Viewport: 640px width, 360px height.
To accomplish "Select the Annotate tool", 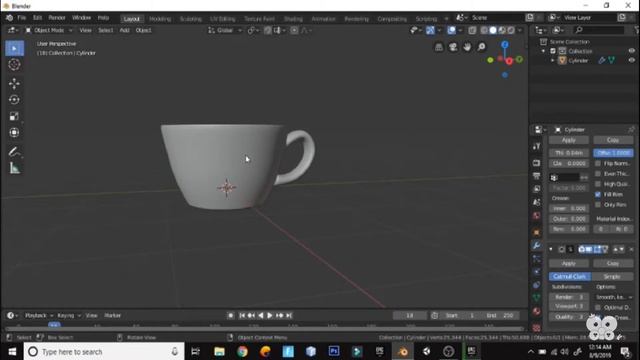I will 14,151.
